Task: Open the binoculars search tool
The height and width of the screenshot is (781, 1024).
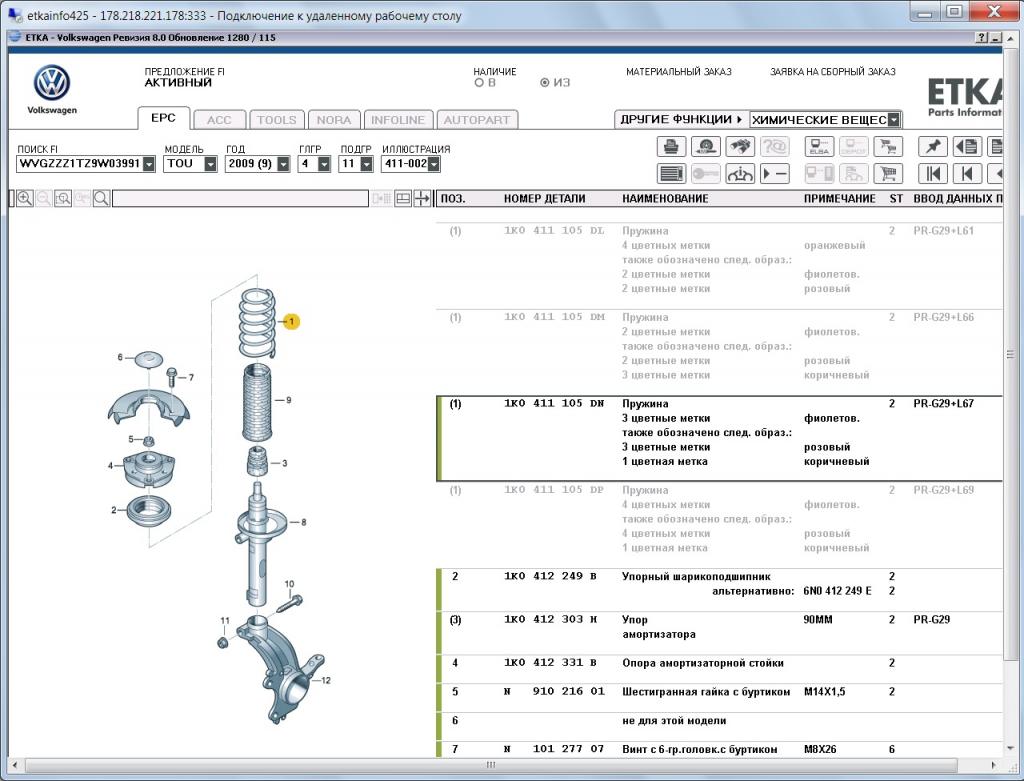Action: [739, 146]
